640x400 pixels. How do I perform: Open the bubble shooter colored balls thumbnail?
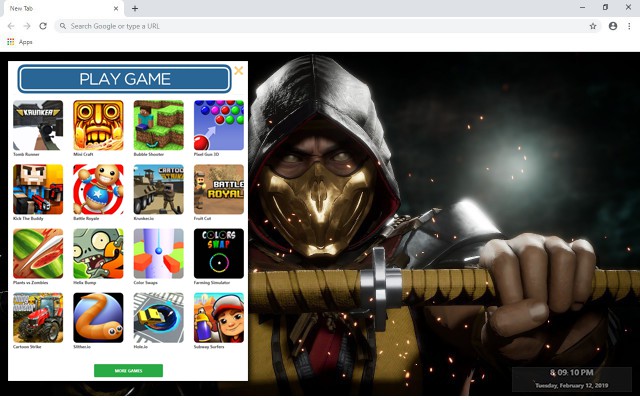click(x=219, y=125)
